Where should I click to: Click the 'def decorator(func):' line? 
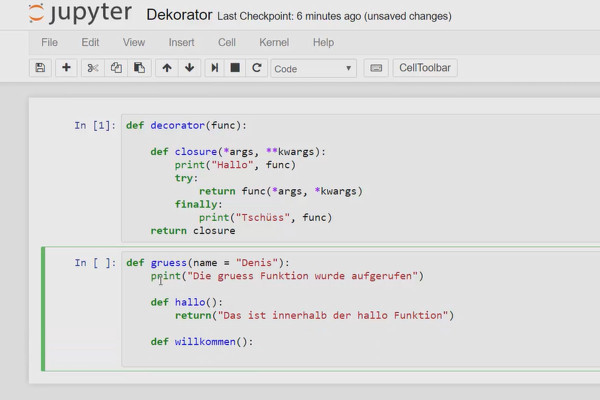coord(186,126)
